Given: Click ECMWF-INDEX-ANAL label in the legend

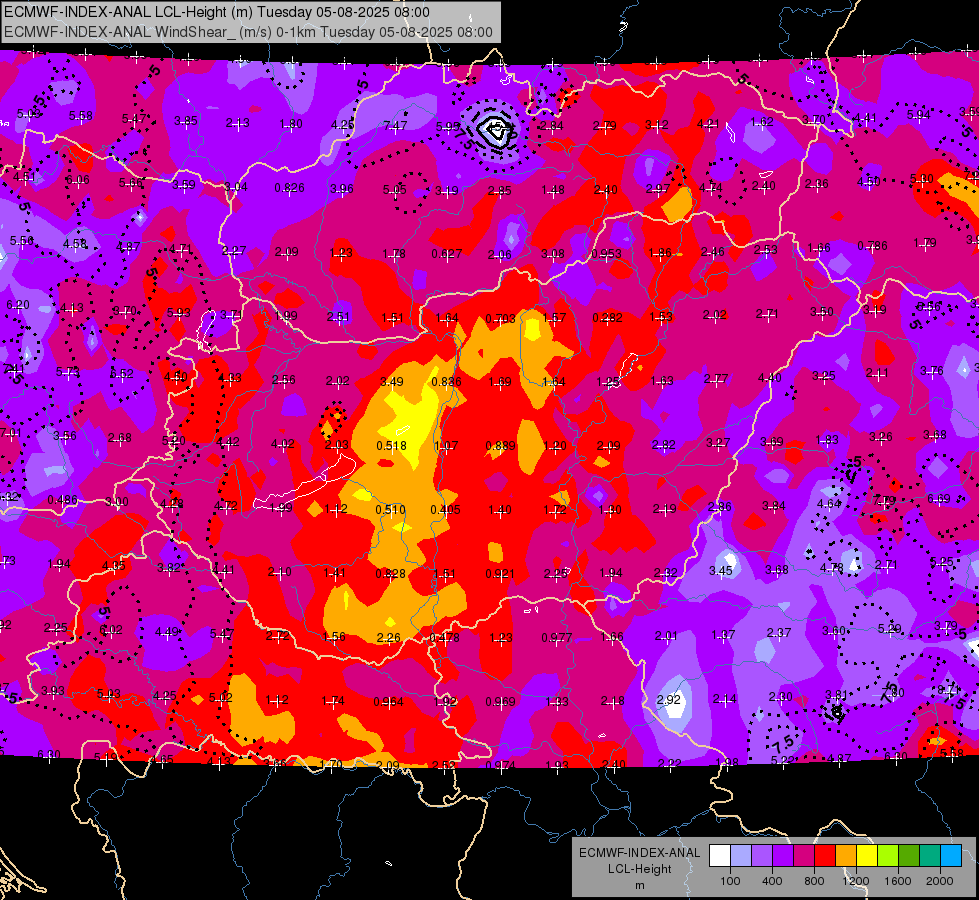Looking at the screenshot, I should tap(639, 853).
